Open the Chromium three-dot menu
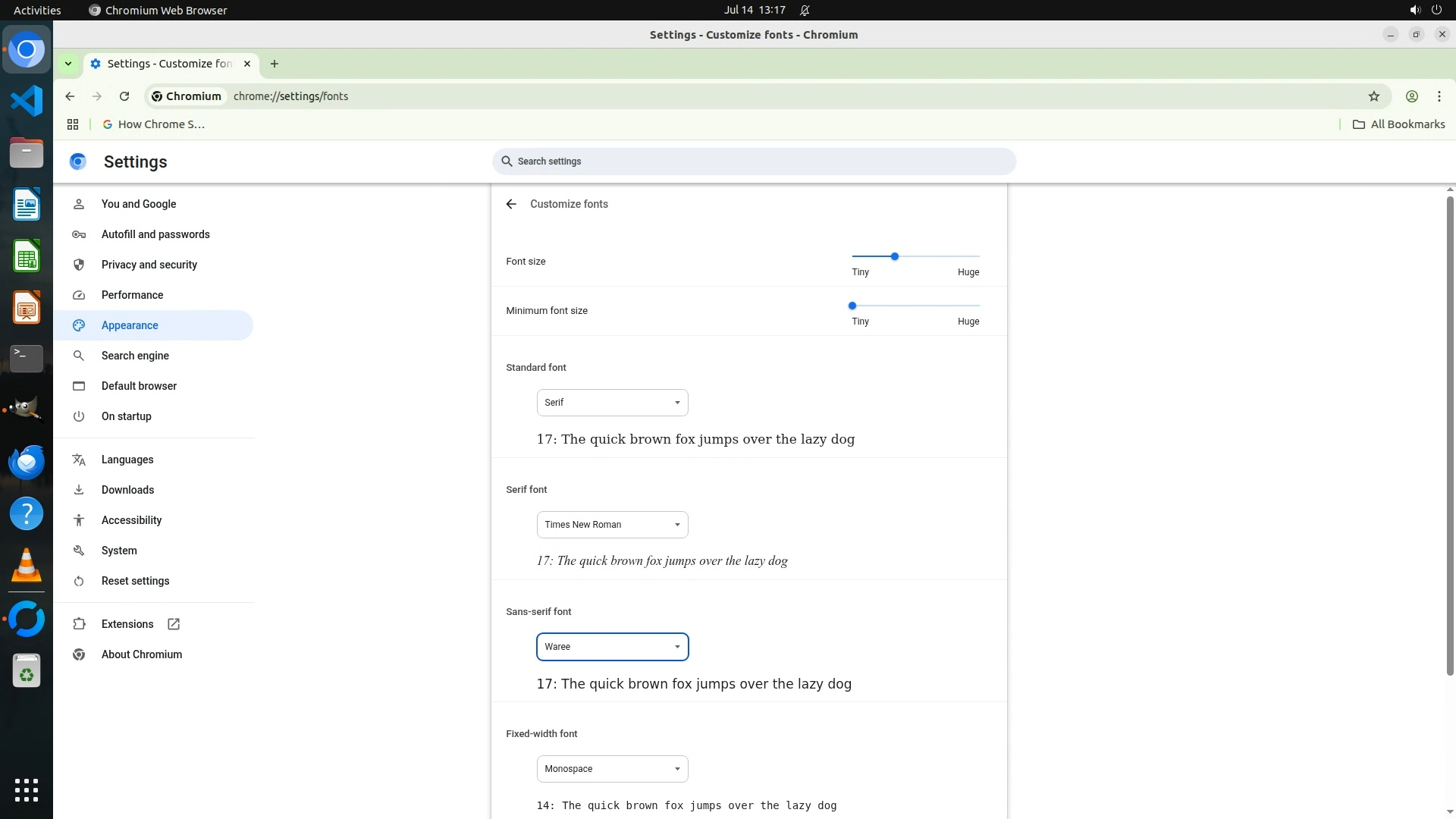Screen dimensions: 1456x819 (1439, 96)
